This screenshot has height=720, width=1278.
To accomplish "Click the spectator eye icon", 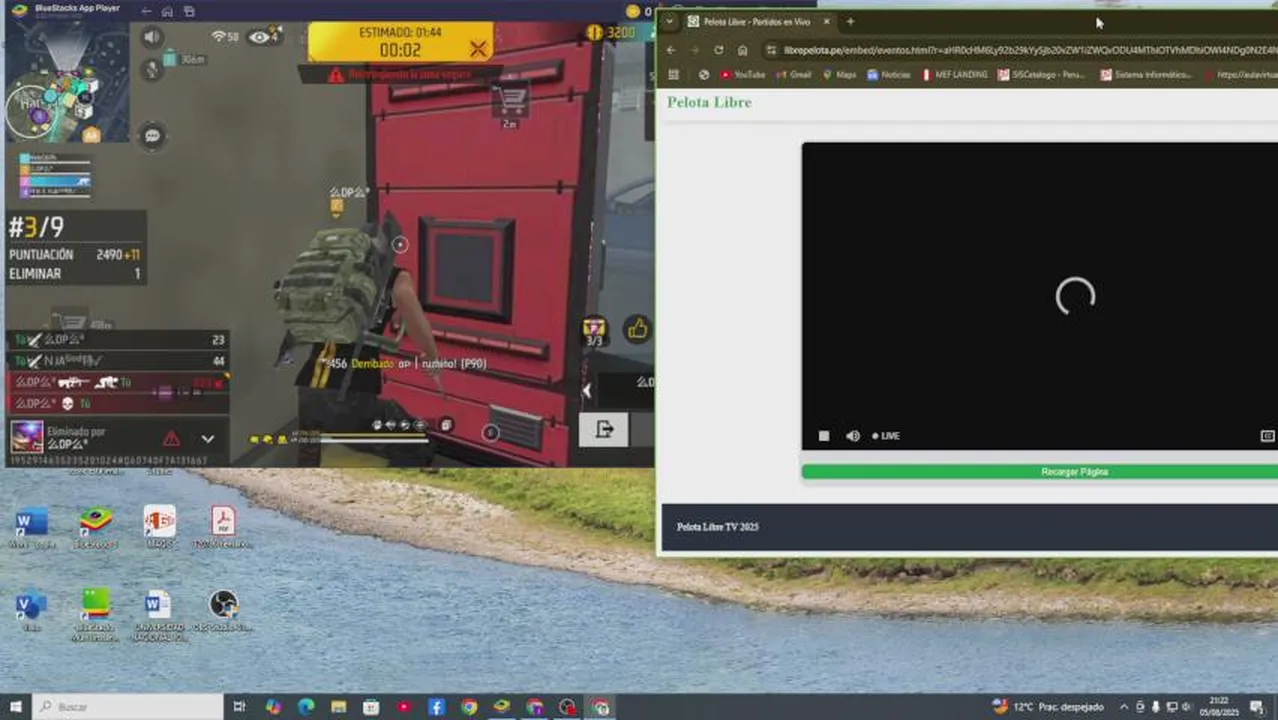I will [x=263, y=37].
